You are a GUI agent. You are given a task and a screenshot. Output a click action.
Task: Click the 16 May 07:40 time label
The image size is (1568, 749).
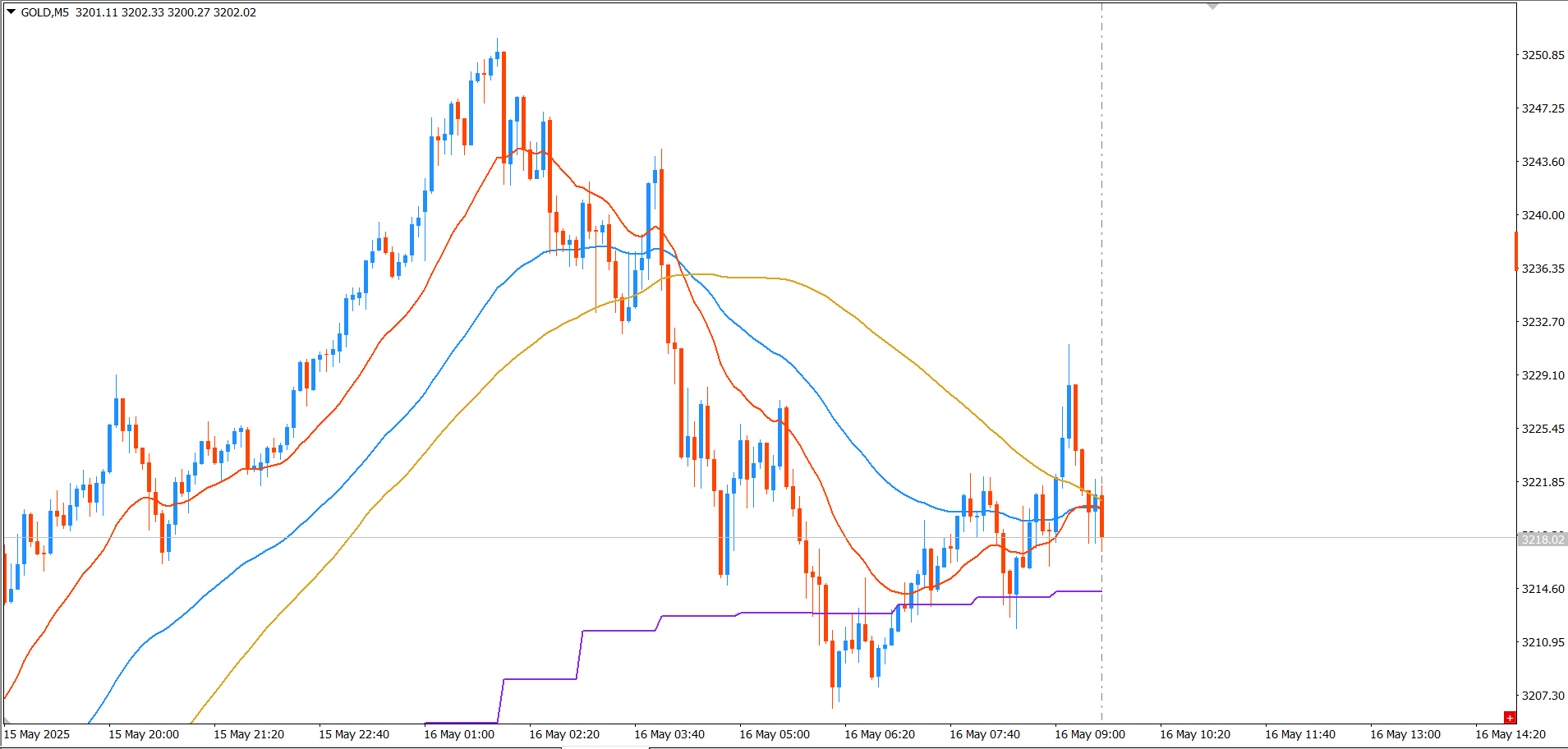click(x=985, y=734)
